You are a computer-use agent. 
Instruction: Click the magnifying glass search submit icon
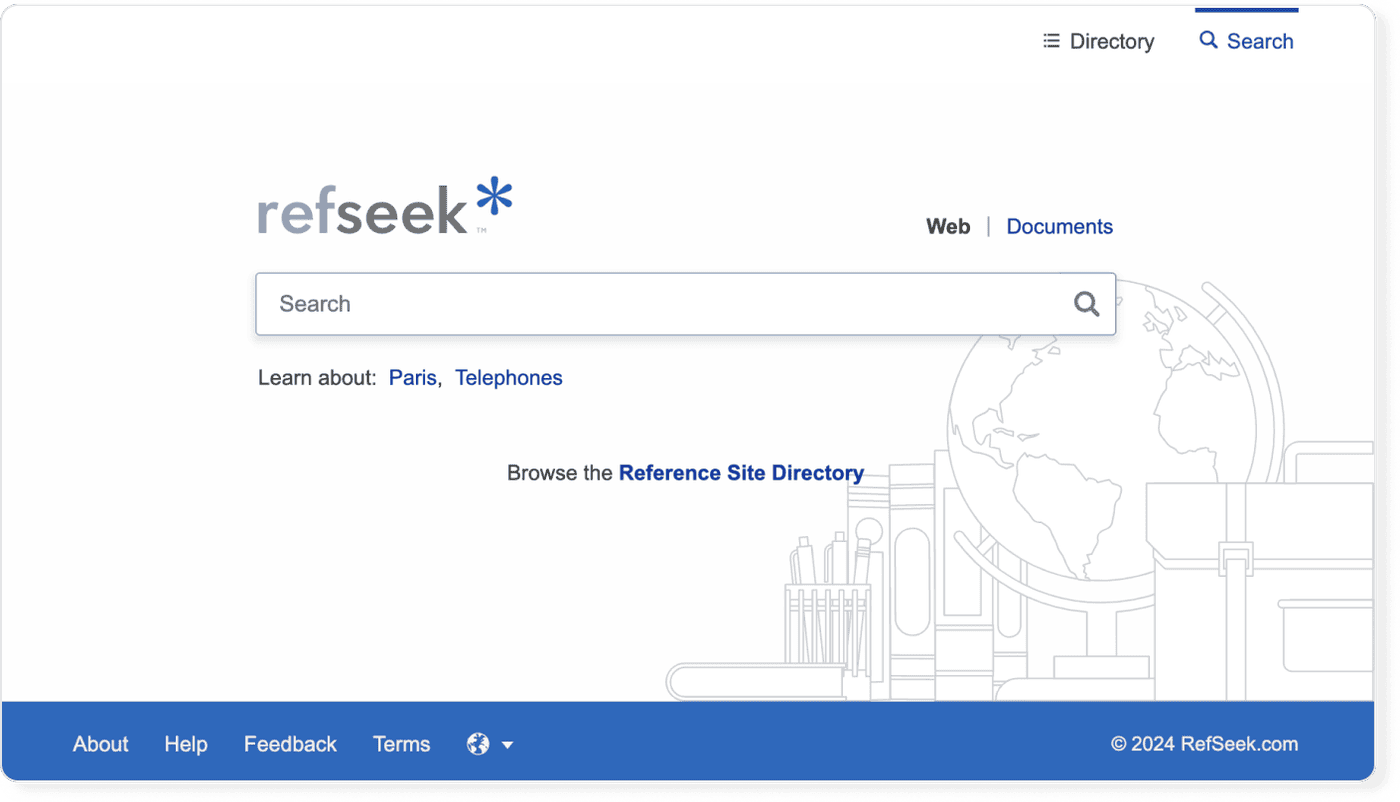pyautogui.click(x=1086, y=304)
